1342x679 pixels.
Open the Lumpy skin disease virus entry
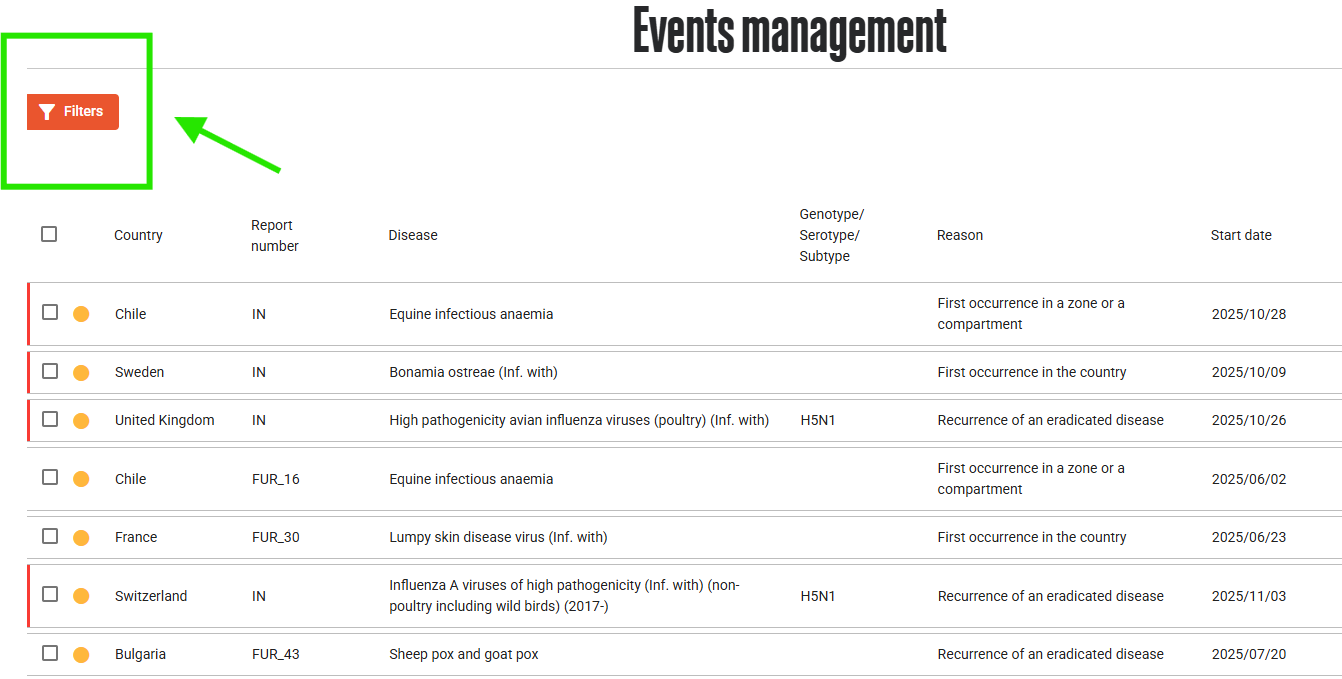[498, 537]
